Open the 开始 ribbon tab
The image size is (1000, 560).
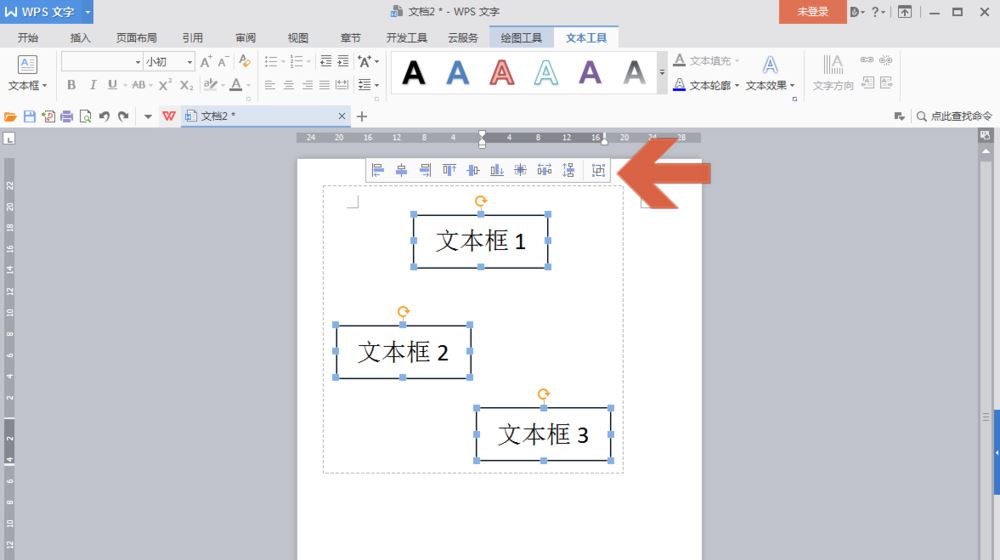tap(28, 38)
